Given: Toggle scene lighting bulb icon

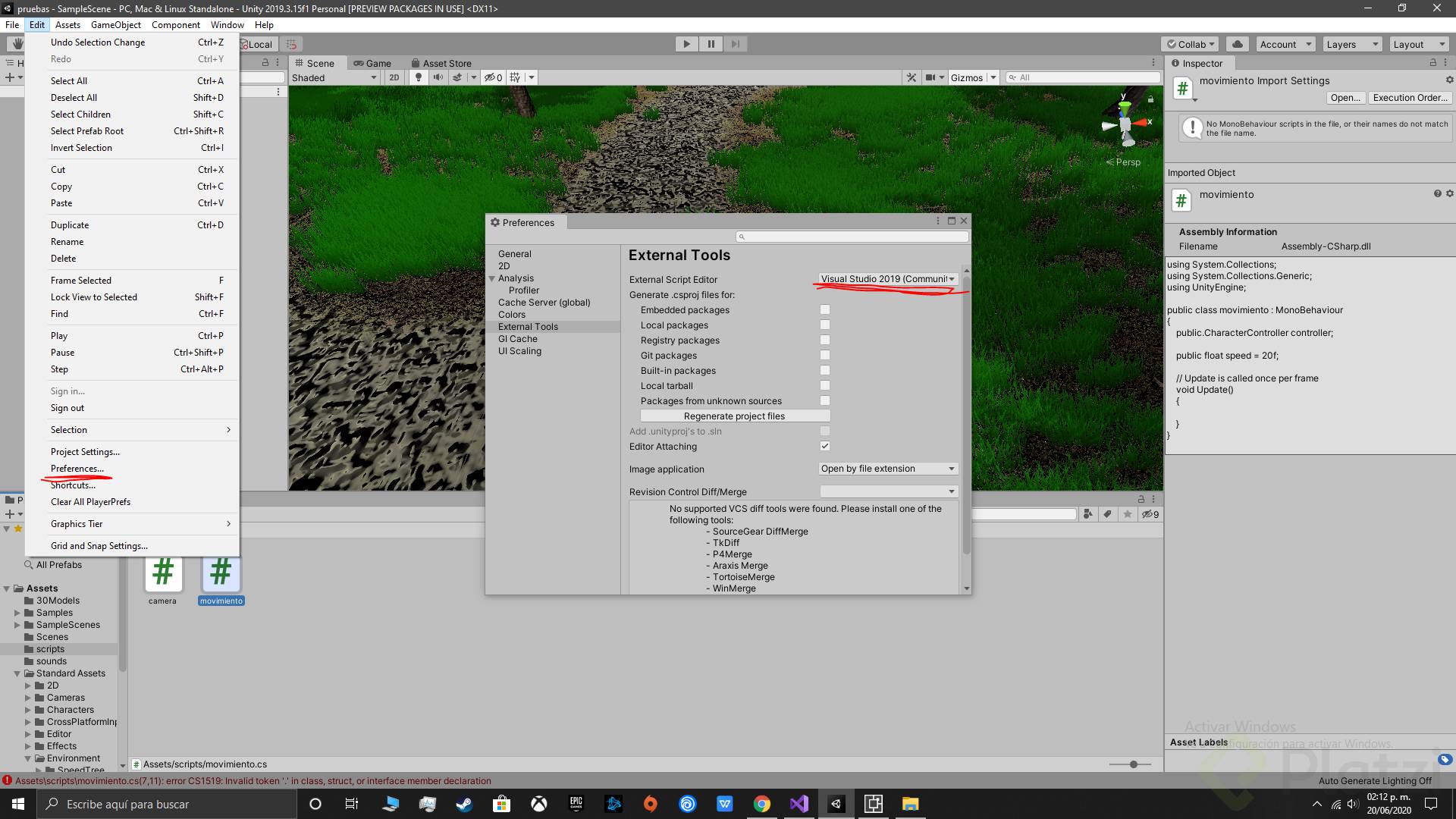Looking at the screenshot, I should click(x=419, y=77).
